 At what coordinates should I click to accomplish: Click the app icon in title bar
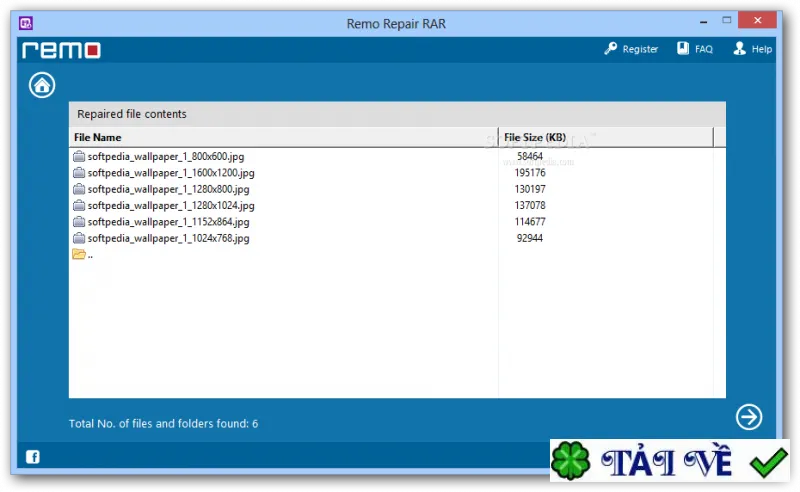26,23
